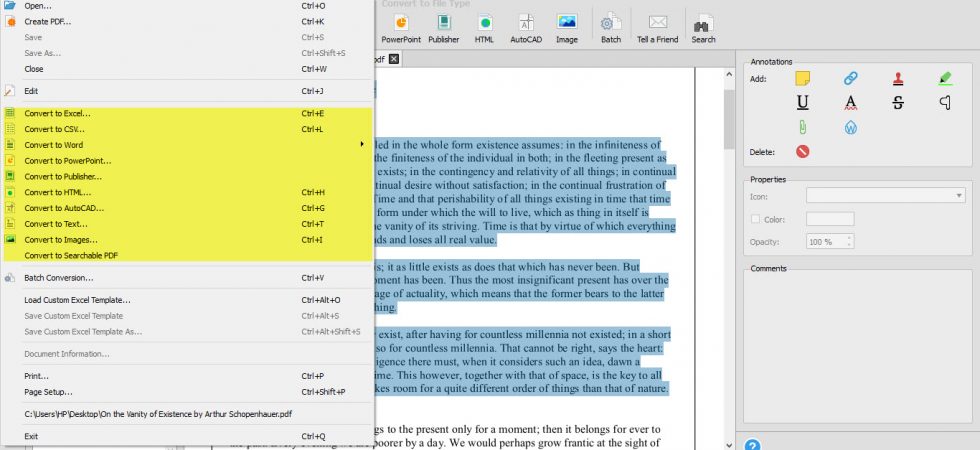Viewport: 980px width, 450px height.
Task: Choose Batch Conversion from the menu
Action: [x=188, y=278]
